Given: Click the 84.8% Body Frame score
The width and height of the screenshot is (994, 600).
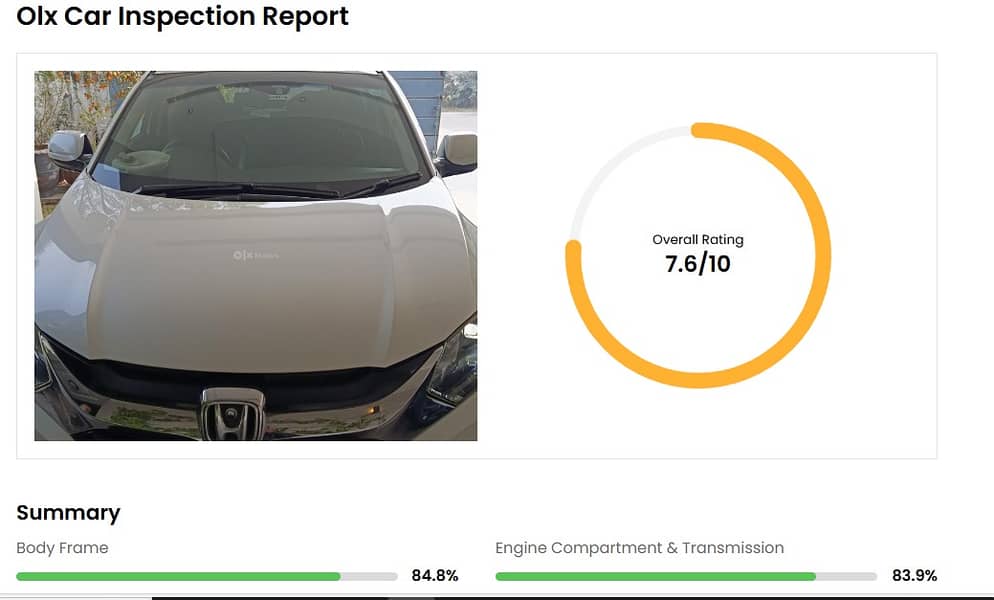Looking at the screenshot, I should tap(435, 576).
